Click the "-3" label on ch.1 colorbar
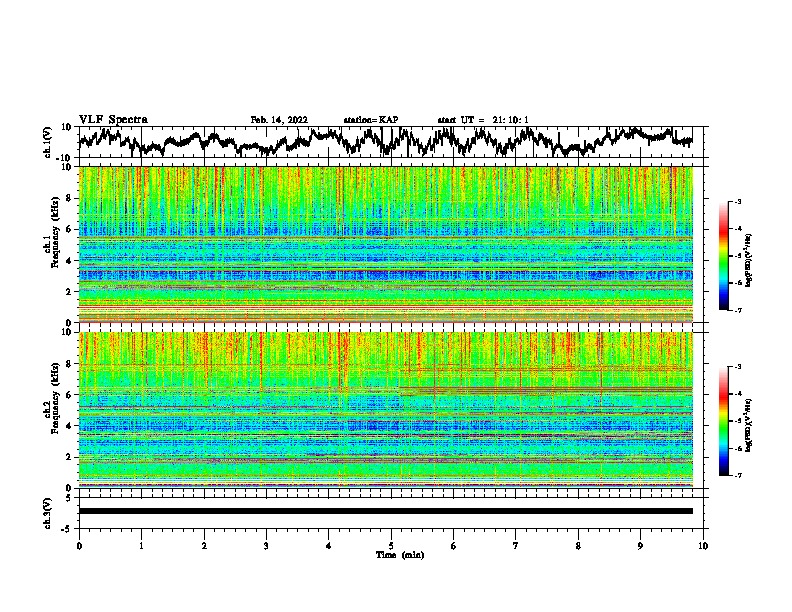The image size is (792, 612). point(737,201)
